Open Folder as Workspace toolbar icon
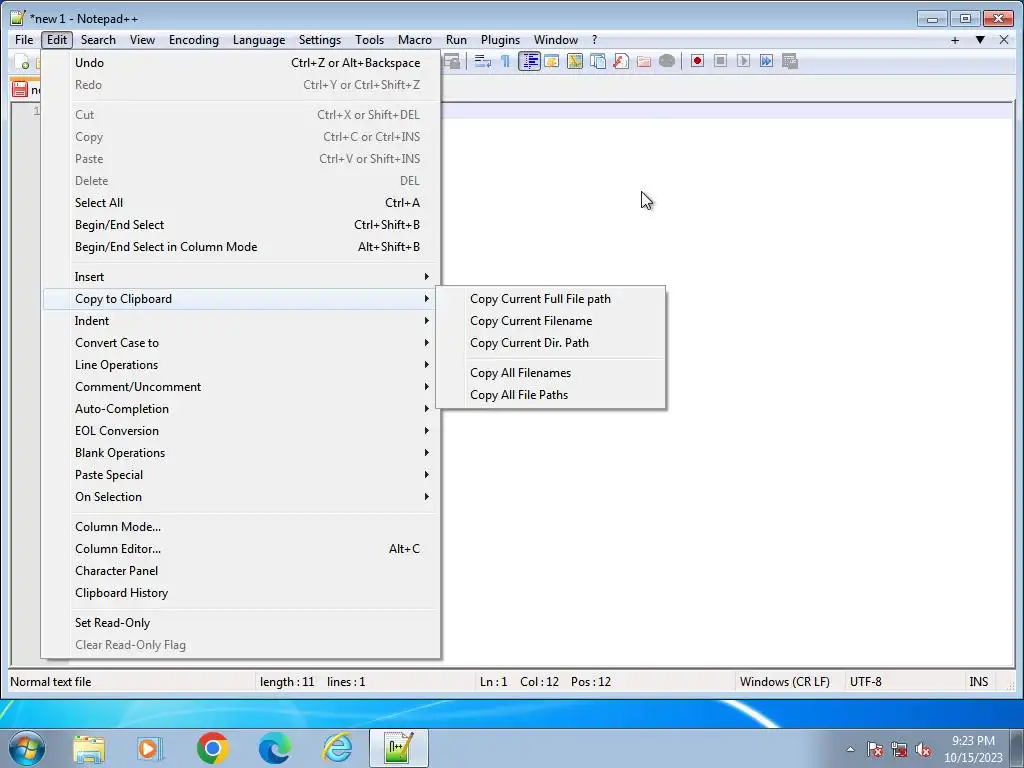The width and height of the screenshot is (1024, 768). coord(644,61)
